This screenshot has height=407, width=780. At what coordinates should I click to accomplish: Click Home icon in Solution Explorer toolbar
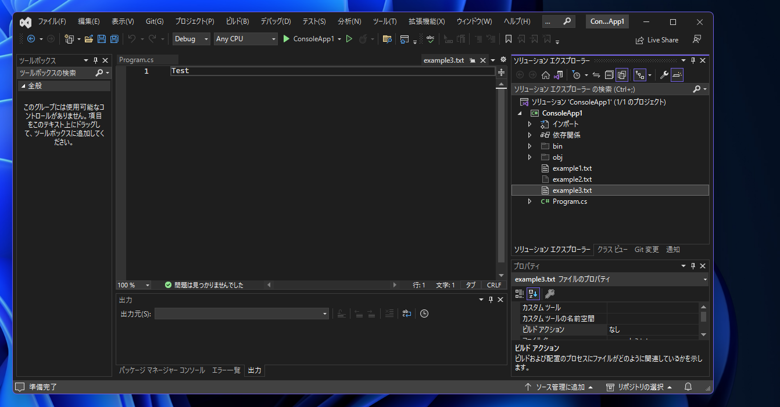546,75
